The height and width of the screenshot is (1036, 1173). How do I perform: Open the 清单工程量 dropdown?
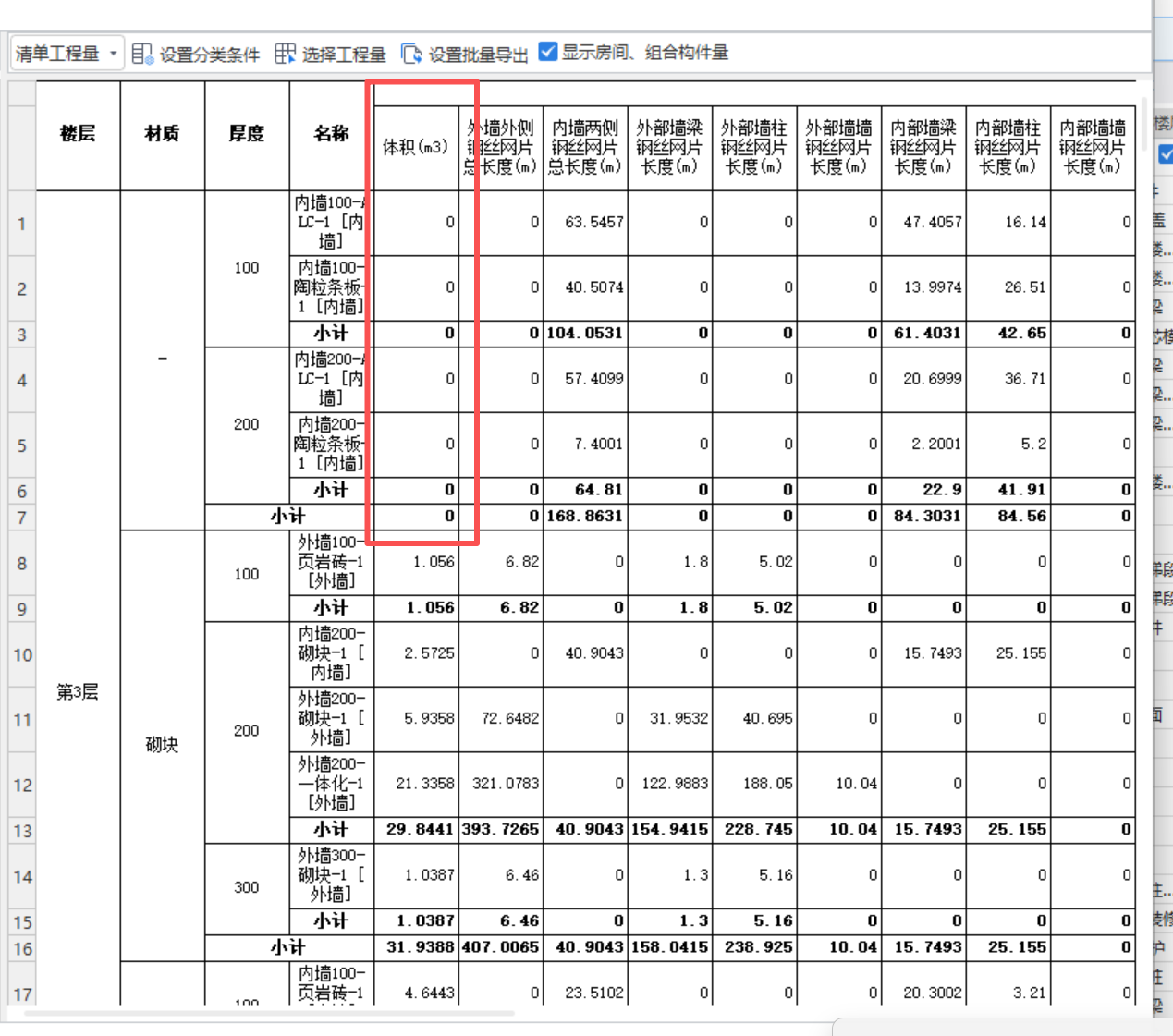click(67, 54)
